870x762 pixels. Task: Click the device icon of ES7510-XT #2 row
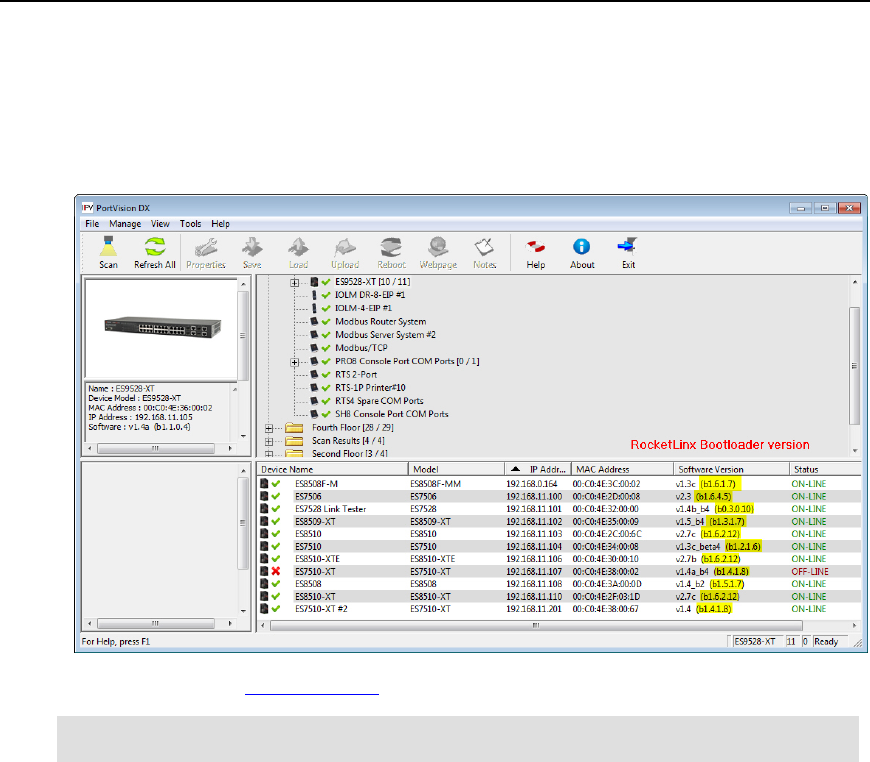(x=264, y=609)
